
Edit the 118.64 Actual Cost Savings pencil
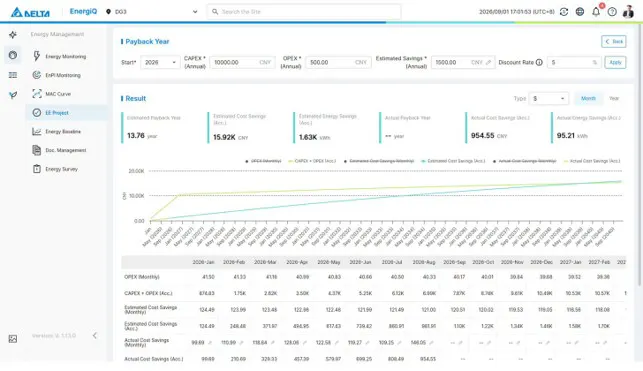click(273, 343)
